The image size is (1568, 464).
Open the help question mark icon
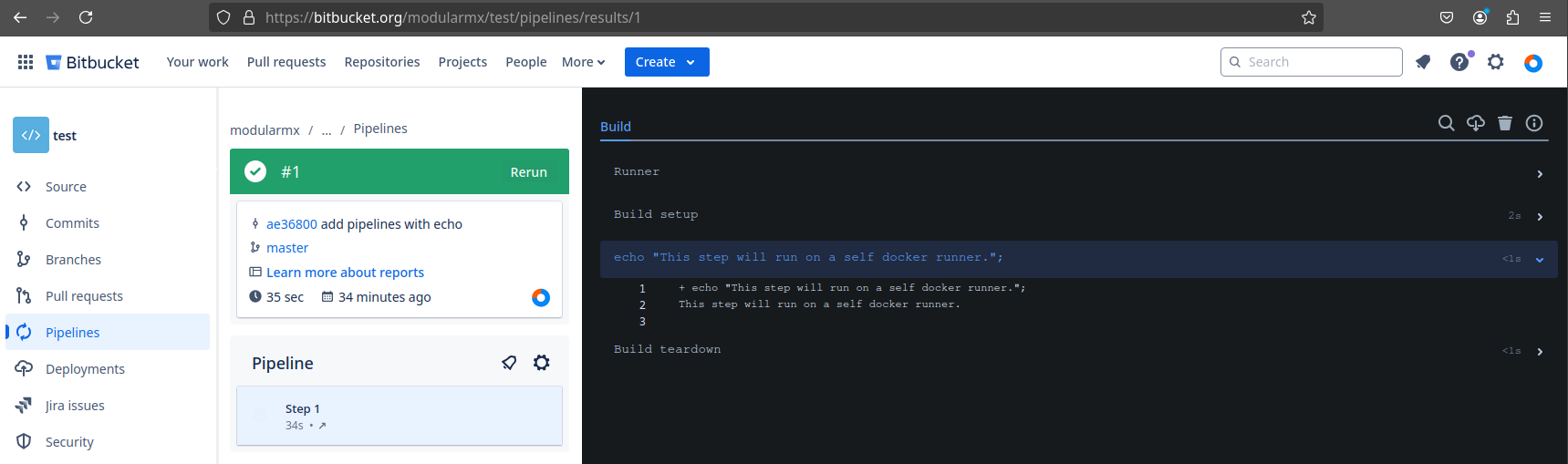tap(1459, 62)
